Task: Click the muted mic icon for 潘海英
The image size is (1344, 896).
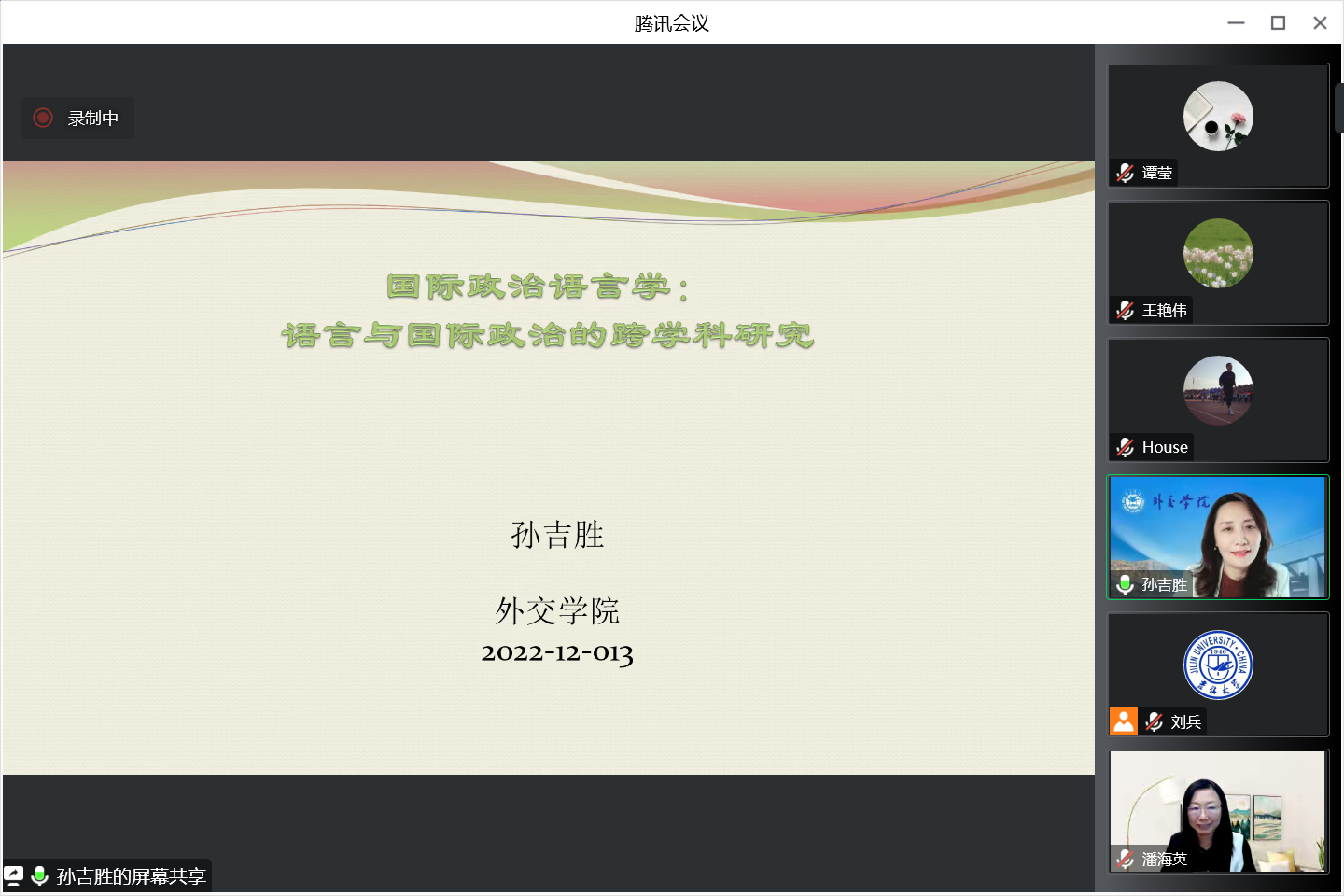Action: coord(1126,859)
